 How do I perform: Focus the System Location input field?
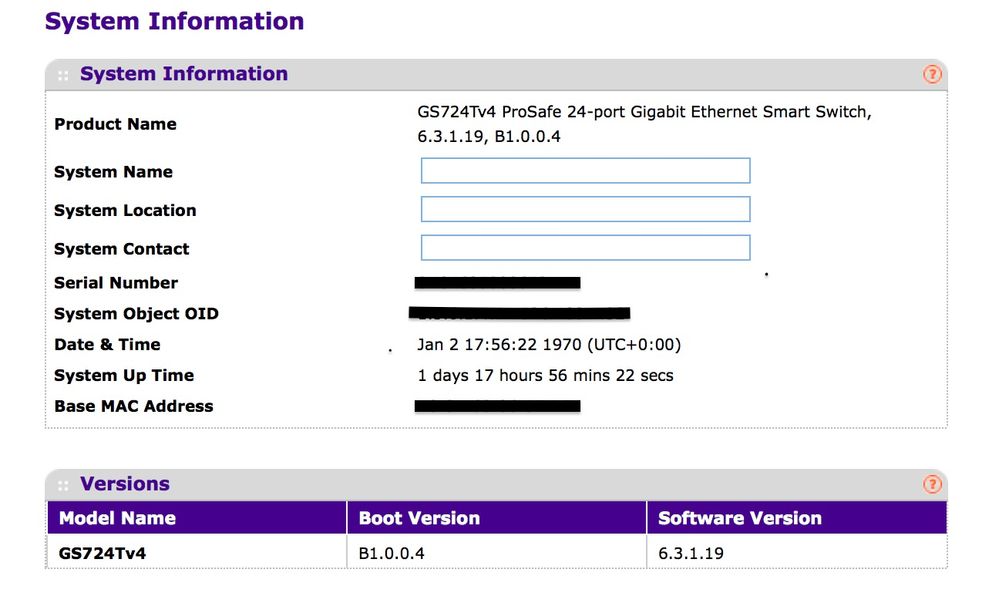(x=585, y=209)
